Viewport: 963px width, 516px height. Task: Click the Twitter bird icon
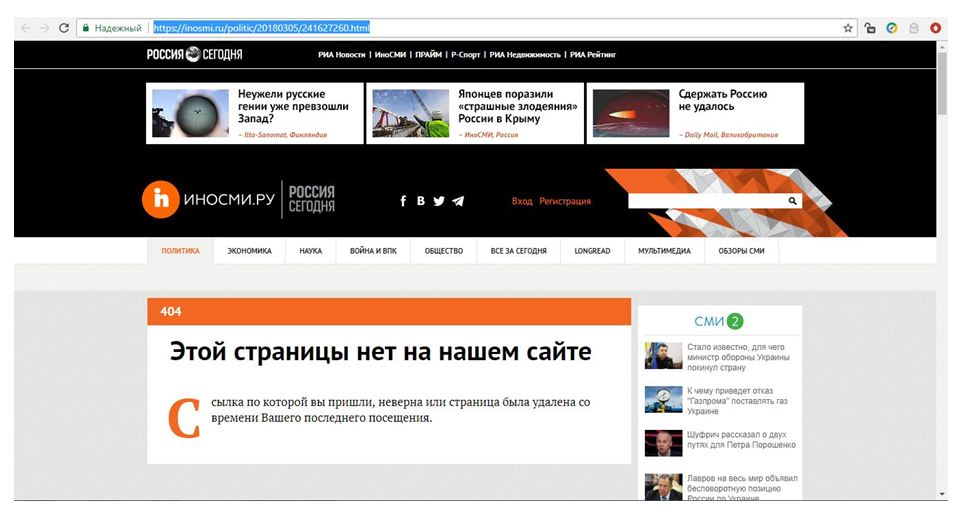pyautogui.click(x=439, y=201)
